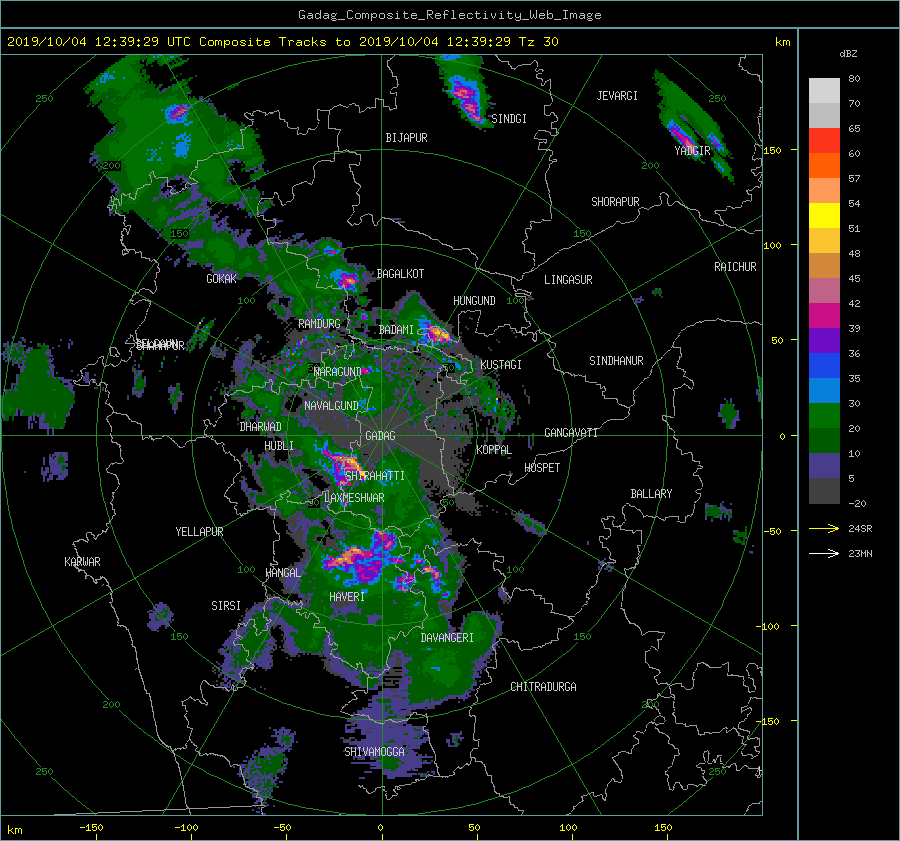Select the magenta 42 dBZ swatch
The height and width of the screenshot is (841, 900).
pyautogui.click(x=824, y=315)
